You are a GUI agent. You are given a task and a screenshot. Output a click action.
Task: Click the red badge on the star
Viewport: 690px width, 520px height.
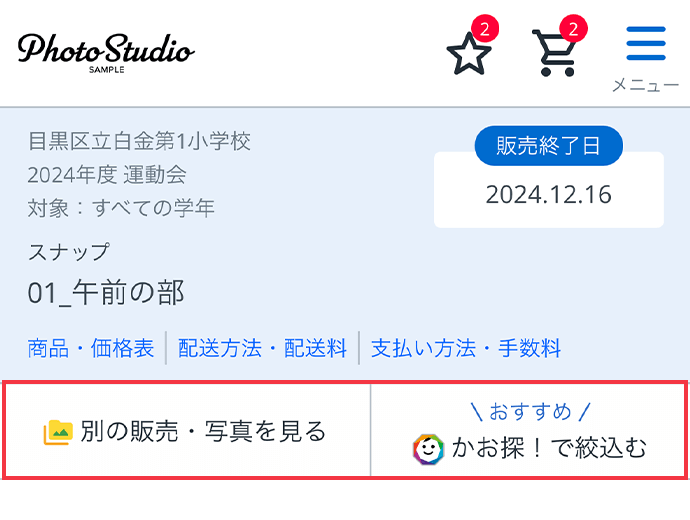[484, 29]
